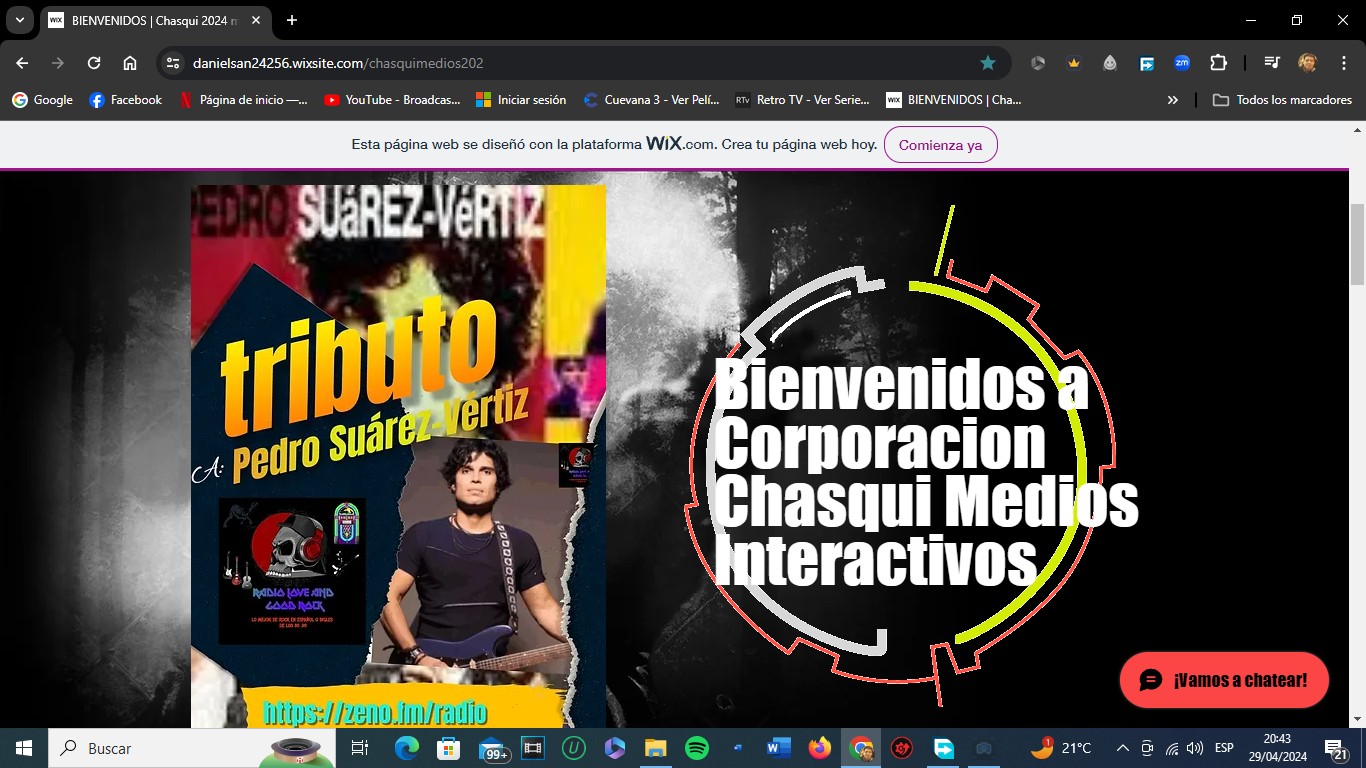1366x768 pixels.
Task: Open the Extensions puzzle menu
Action: [1218, 63]
